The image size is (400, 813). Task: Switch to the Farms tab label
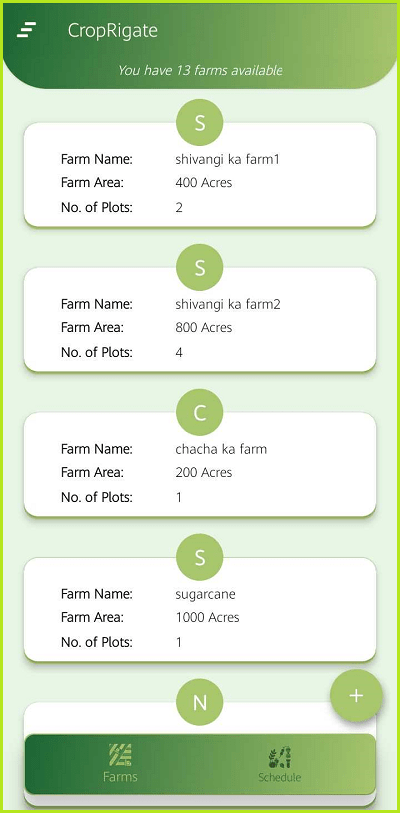coord(120,777)
